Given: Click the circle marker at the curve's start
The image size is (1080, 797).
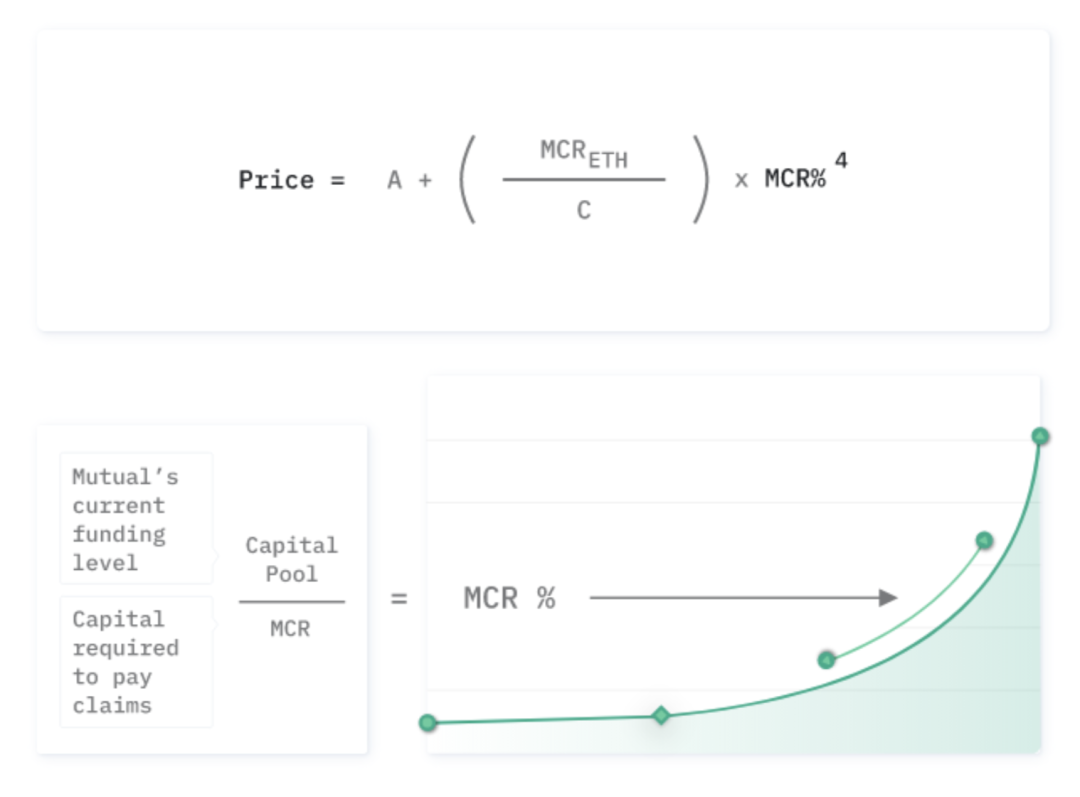Looking at the screenshot, I should pos(428,723).
